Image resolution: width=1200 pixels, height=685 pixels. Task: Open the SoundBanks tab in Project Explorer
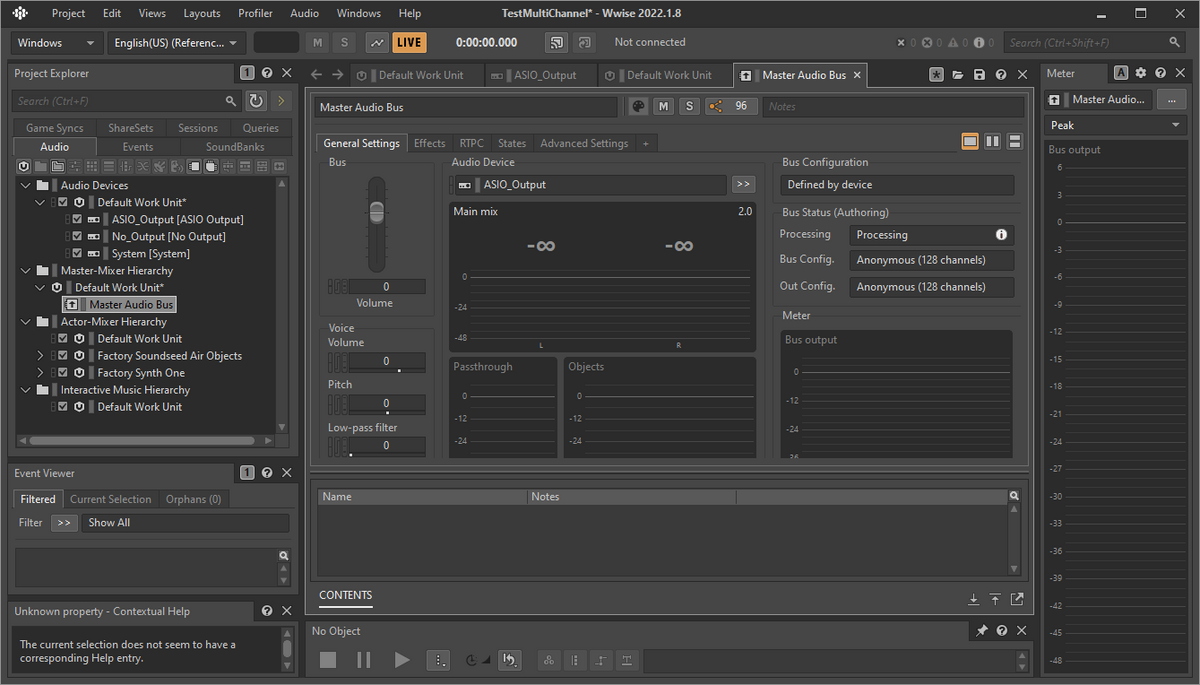(235, 147)
